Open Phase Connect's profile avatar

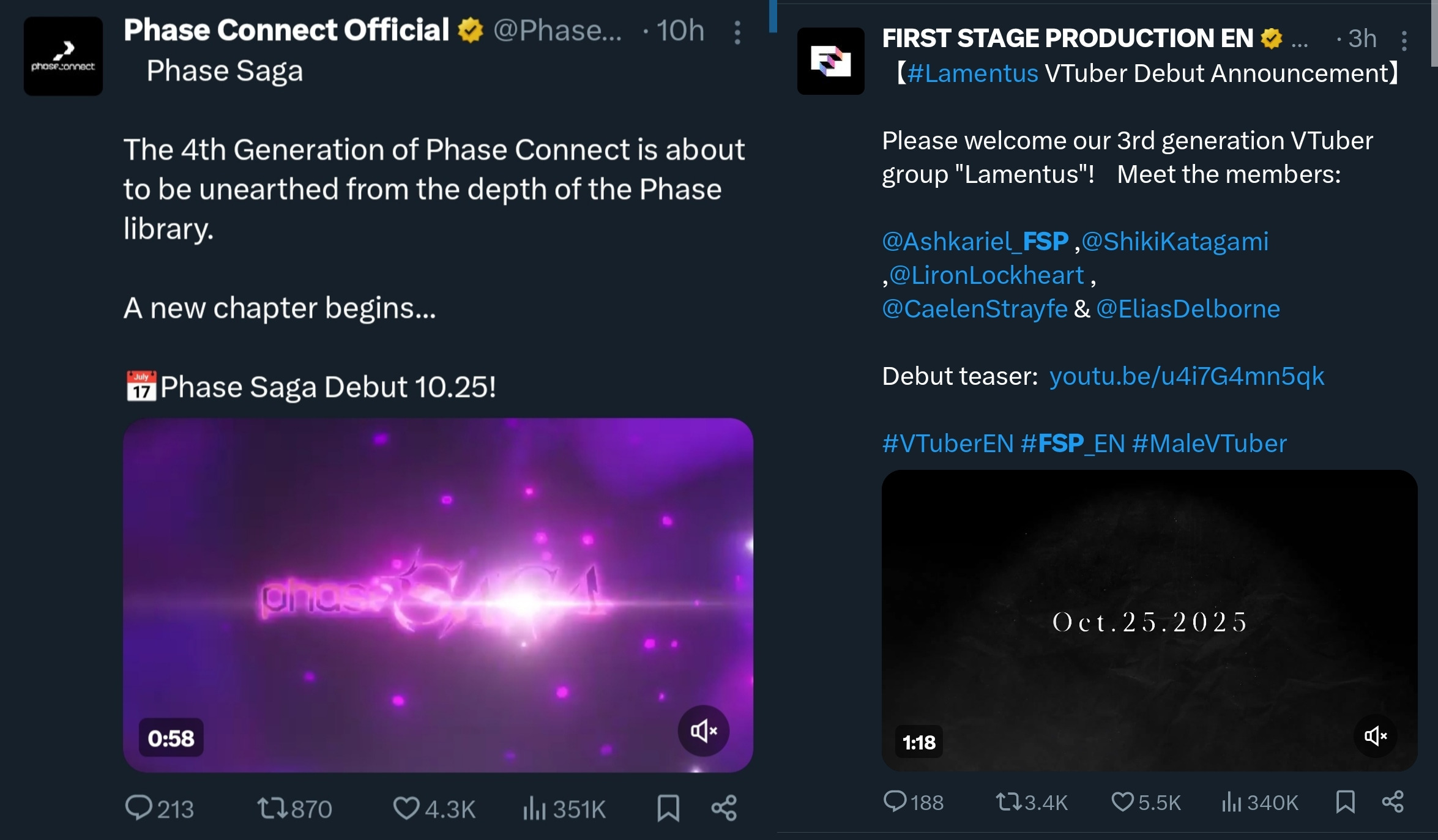(63, 56)
